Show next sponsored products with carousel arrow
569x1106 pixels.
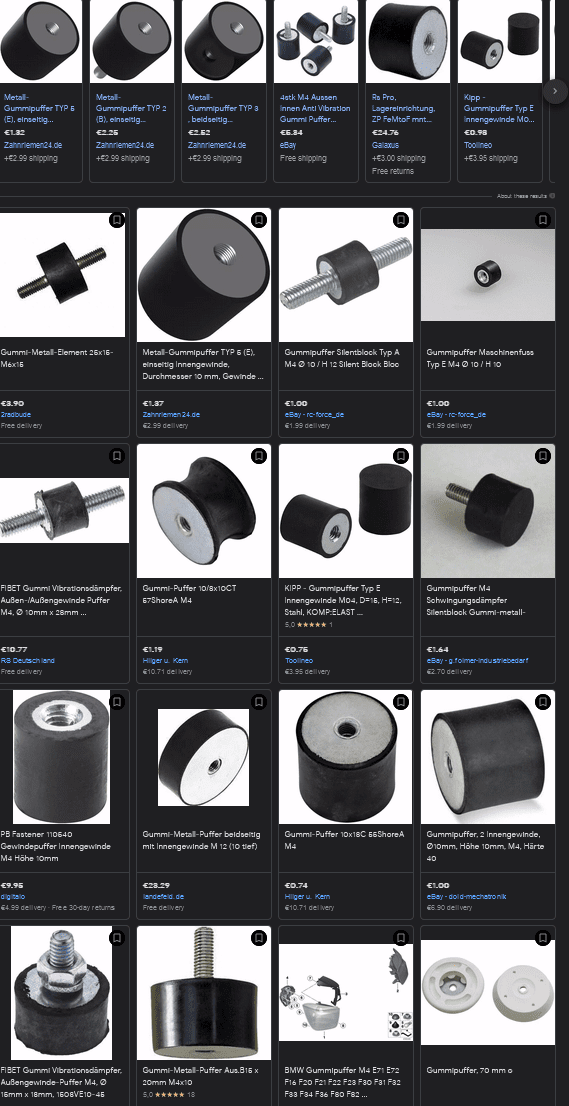[x=555, y=90]
